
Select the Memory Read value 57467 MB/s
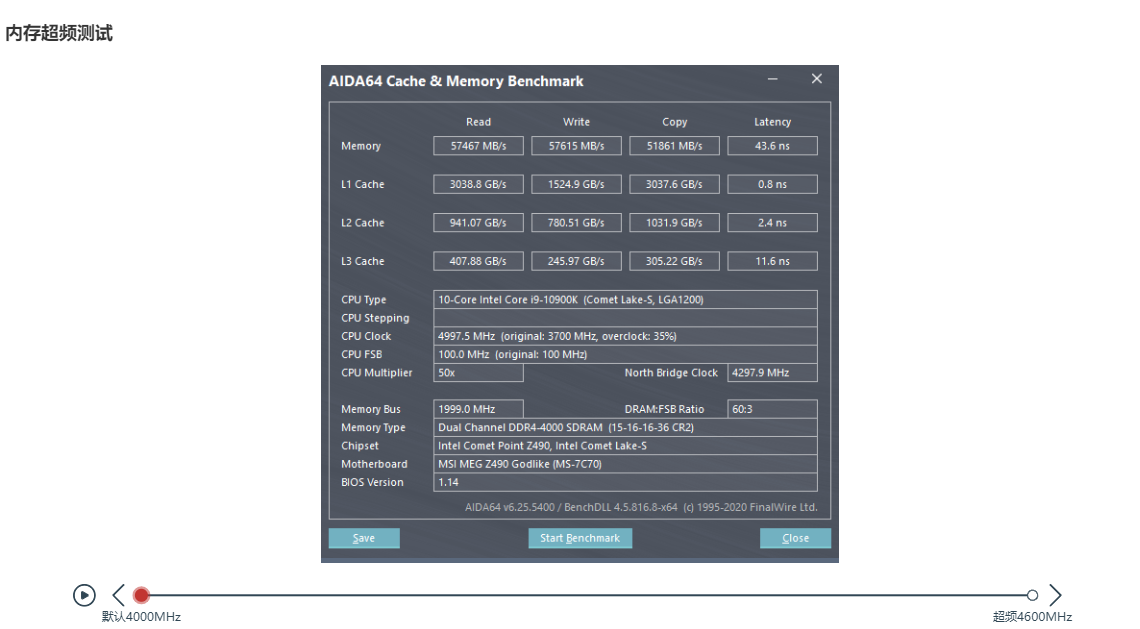478,146
